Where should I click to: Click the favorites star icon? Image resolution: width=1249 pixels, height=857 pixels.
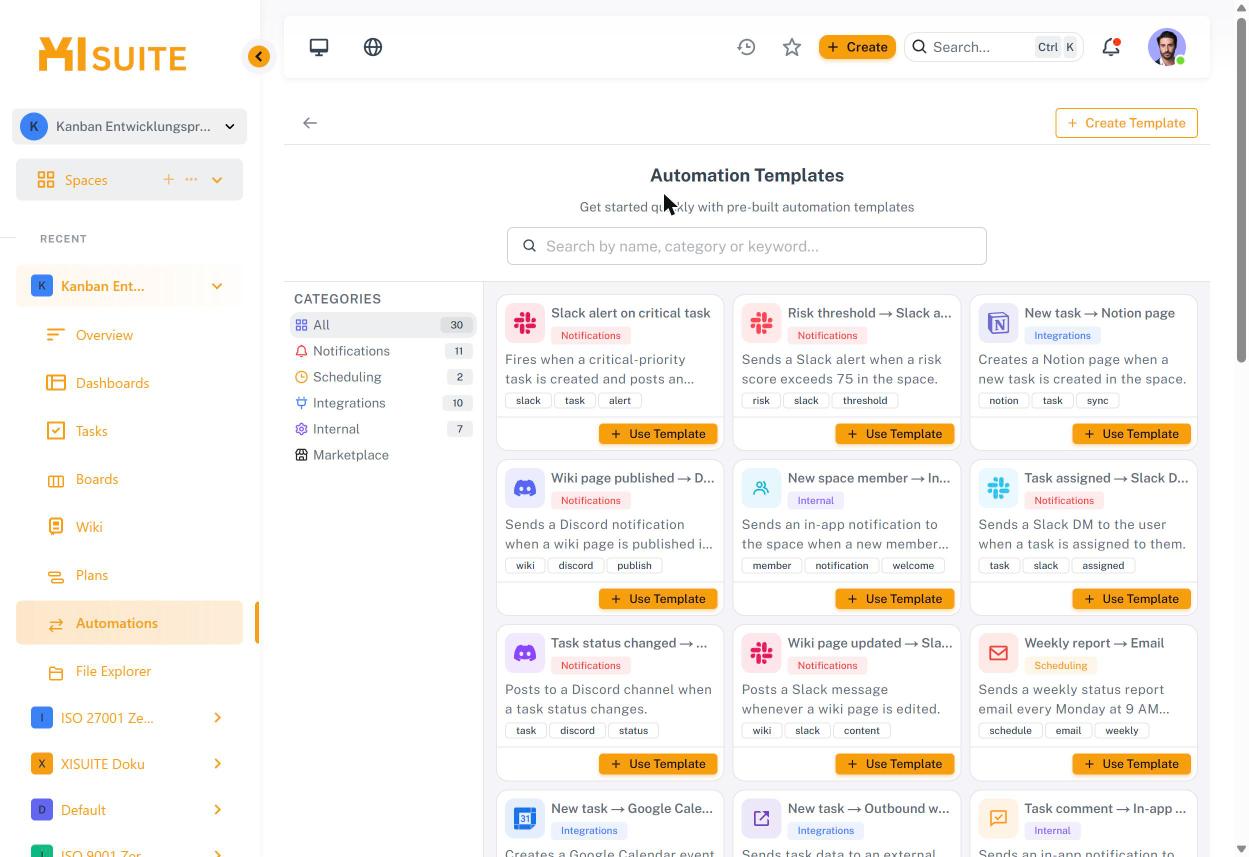[x=792, y=47]
